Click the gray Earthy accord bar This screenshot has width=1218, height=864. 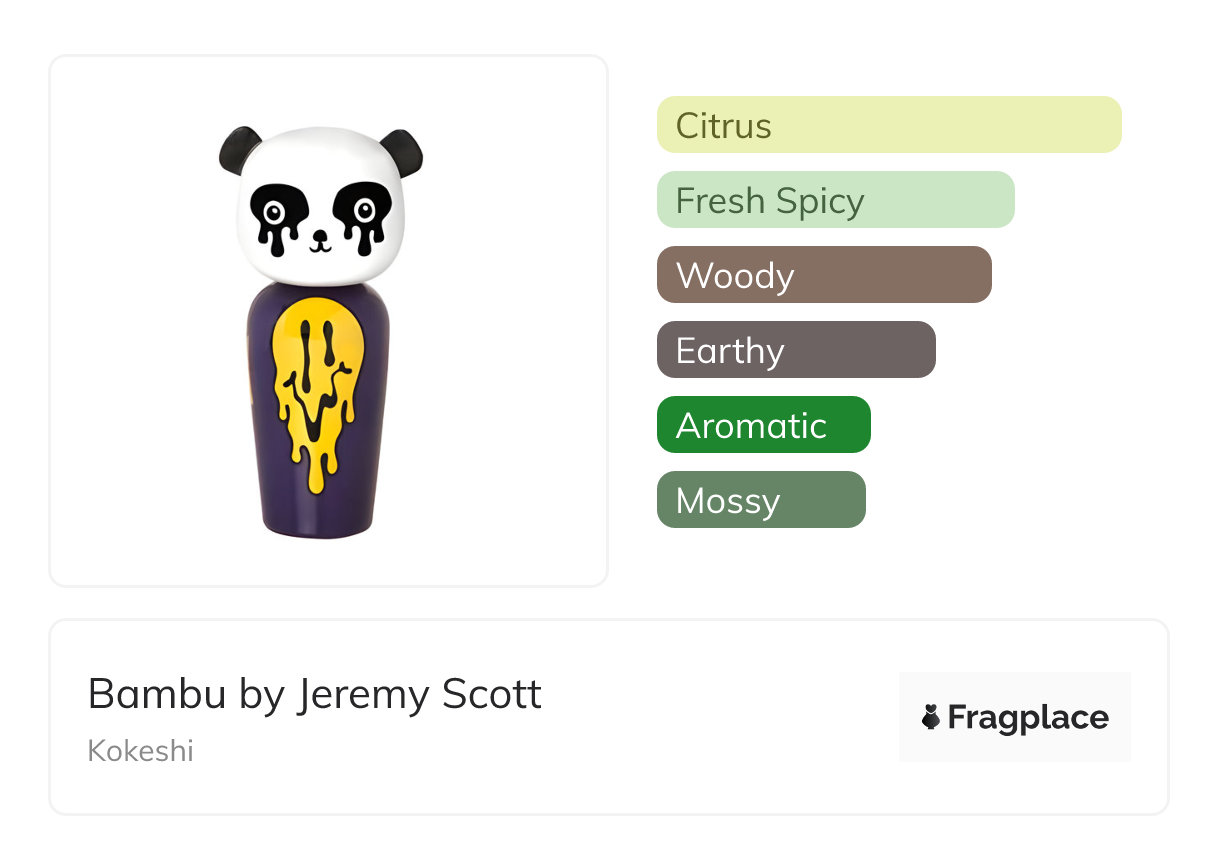pos(795,350)
